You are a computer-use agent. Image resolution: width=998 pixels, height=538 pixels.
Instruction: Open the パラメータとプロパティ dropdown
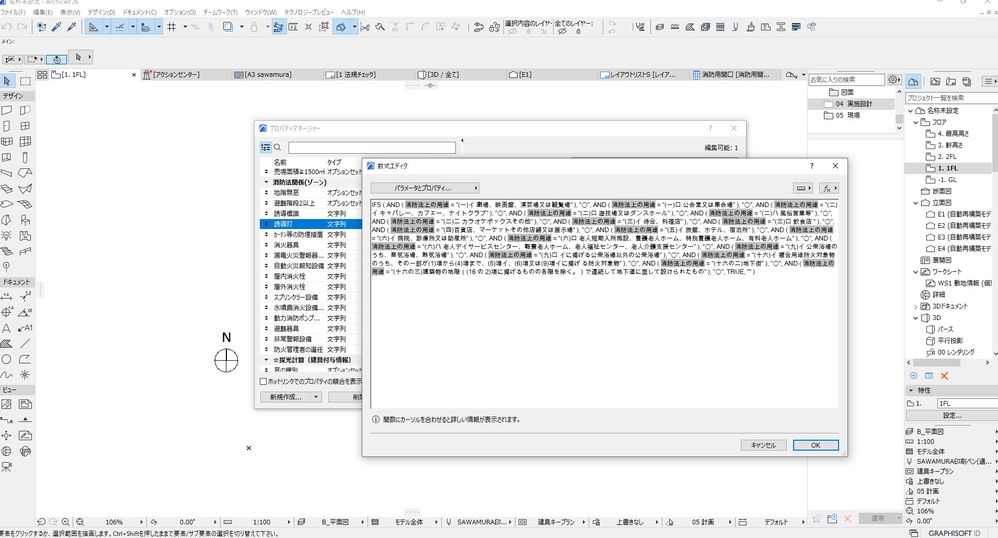[x=425, y=188]
